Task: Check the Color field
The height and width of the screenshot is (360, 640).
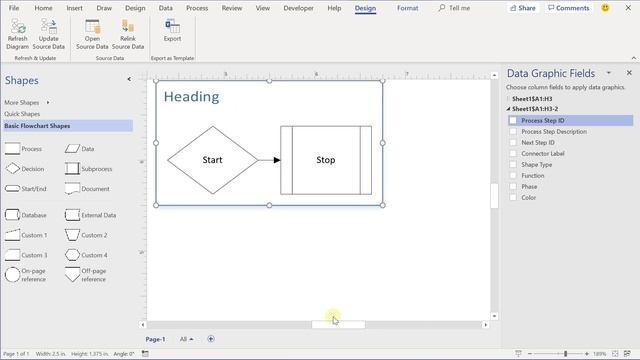Action: tap(513, 198)
